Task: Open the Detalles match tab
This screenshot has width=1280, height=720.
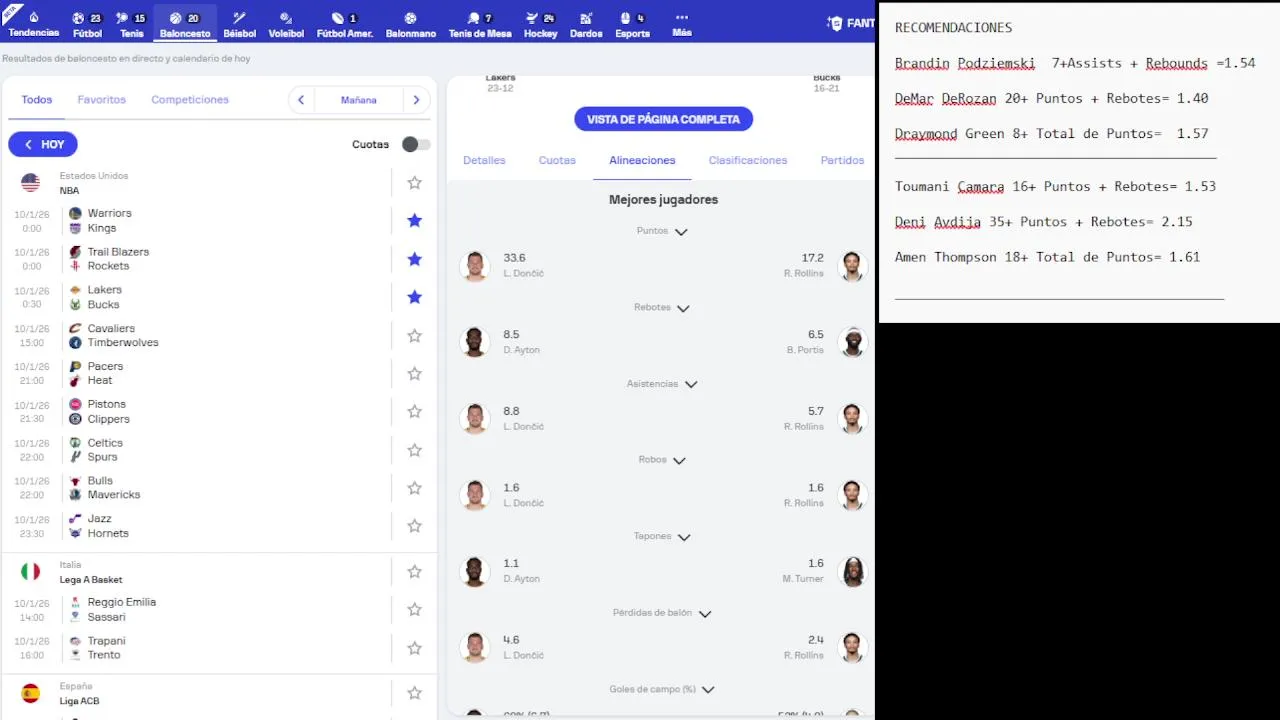Action: click(484, 160)
